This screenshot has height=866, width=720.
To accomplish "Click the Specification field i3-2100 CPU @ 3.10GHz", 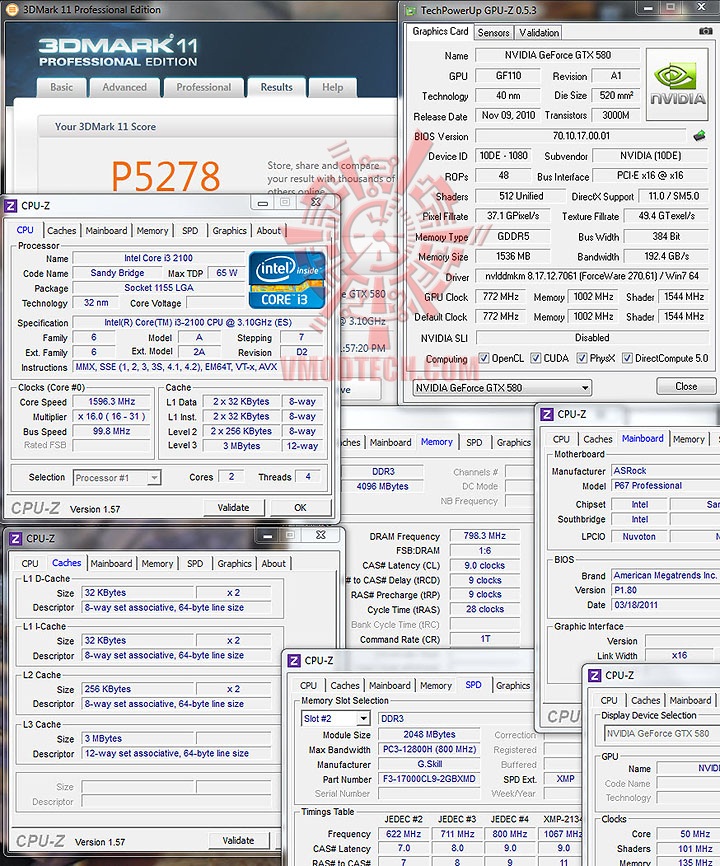I will coord(198,323).
